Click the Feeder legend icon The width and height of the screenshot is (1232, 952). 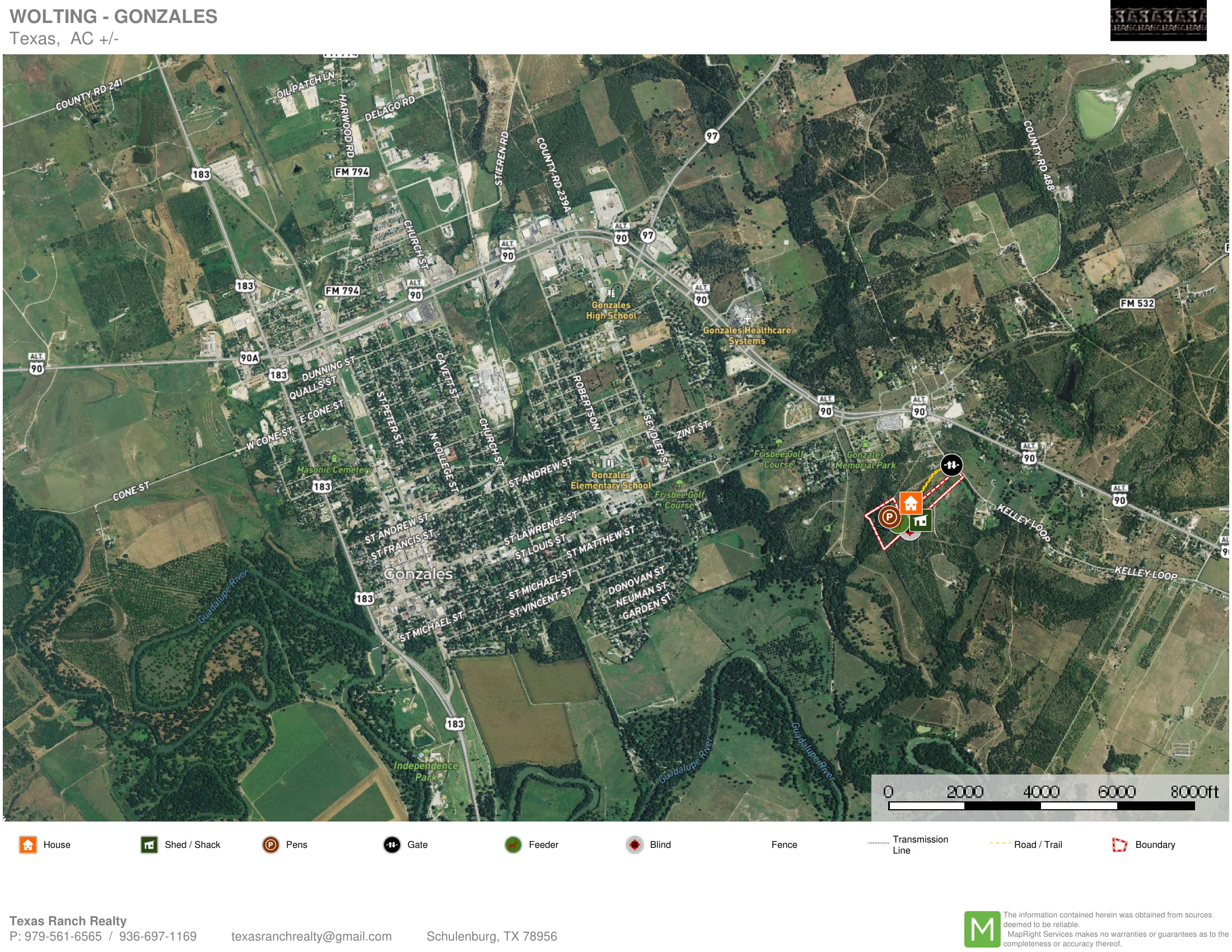click(513, 844)
